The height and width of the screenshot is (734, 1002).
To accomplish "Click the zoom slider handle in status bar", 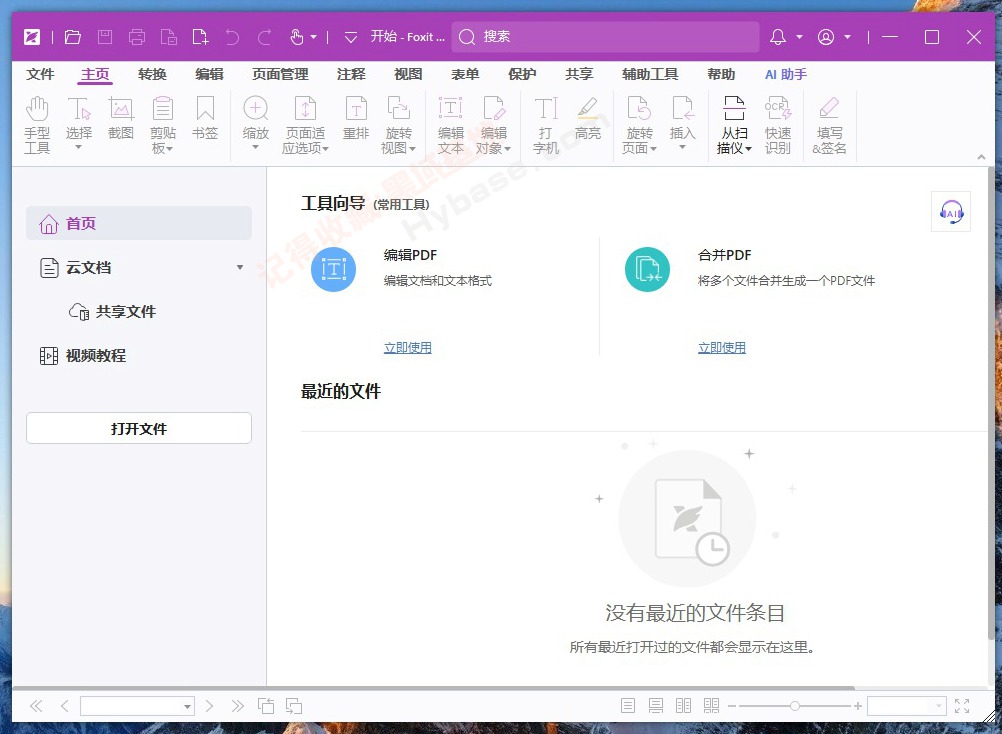I will point(794,706).
